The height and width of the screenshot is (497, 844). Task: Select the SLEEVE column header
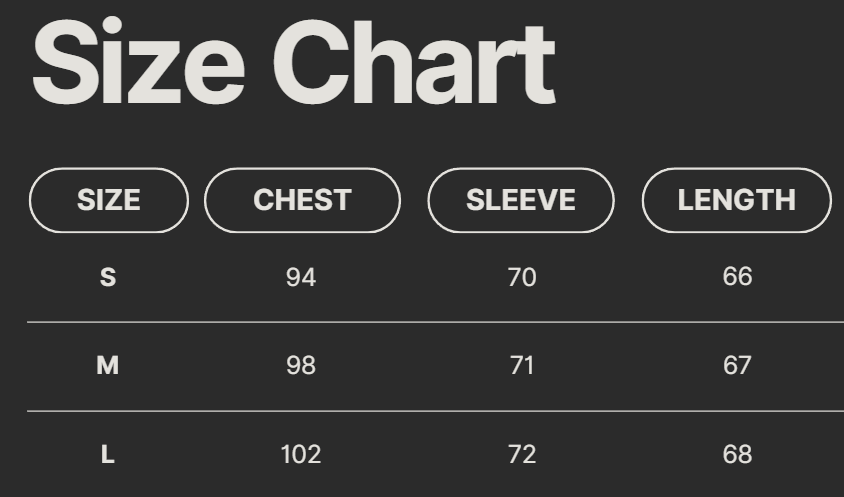(520, 200)
